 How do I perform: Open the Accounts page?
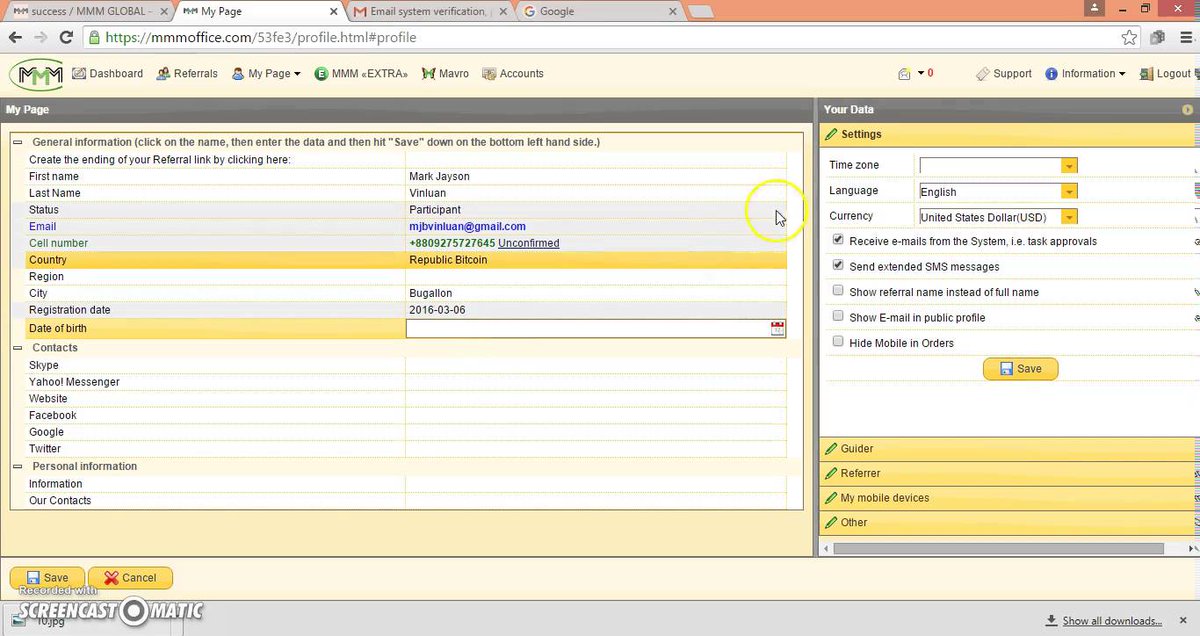tap(513, 74)
